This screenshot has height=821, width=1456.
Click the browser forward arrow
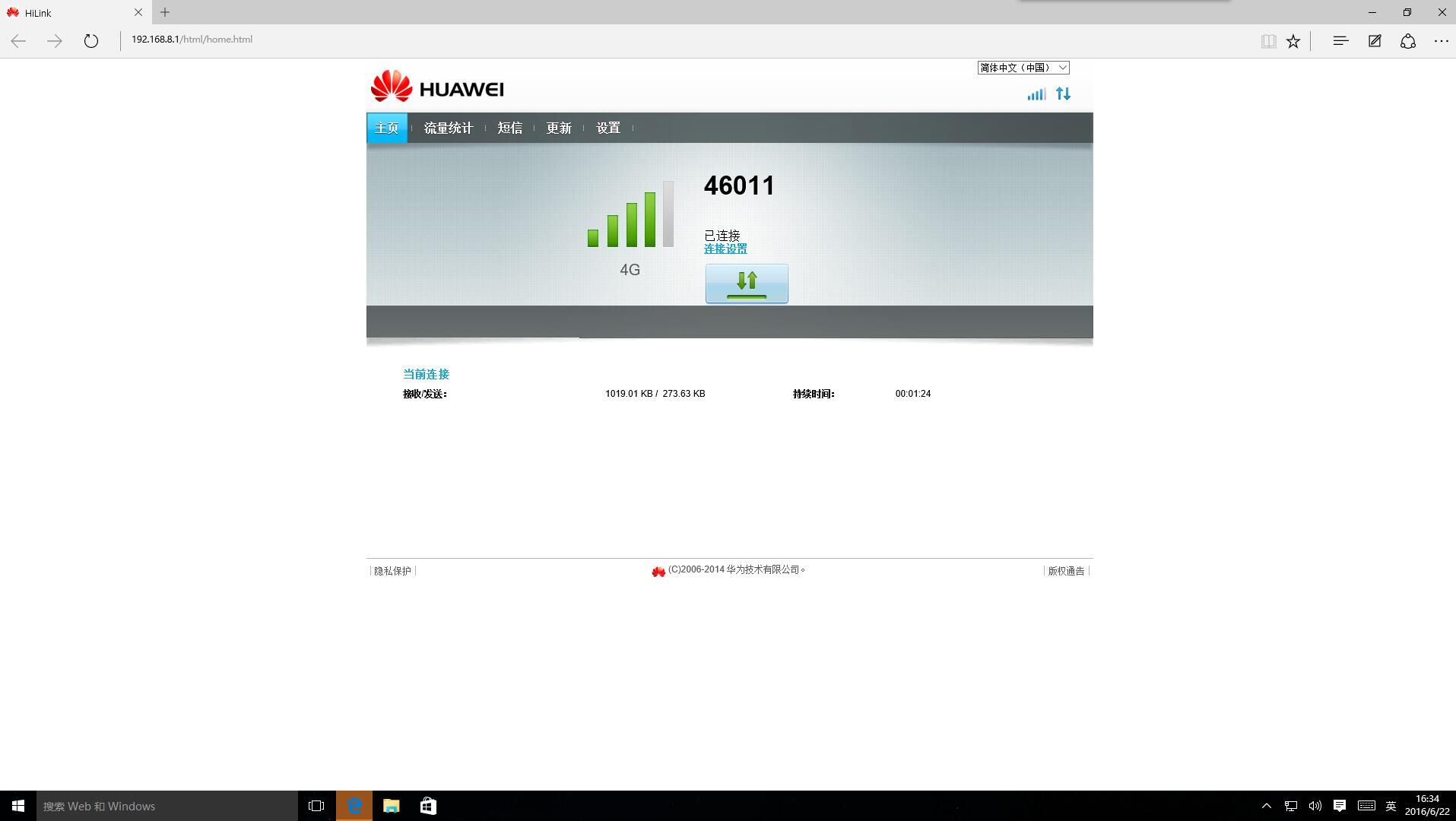pyautogui.click(x=55, y=41)
